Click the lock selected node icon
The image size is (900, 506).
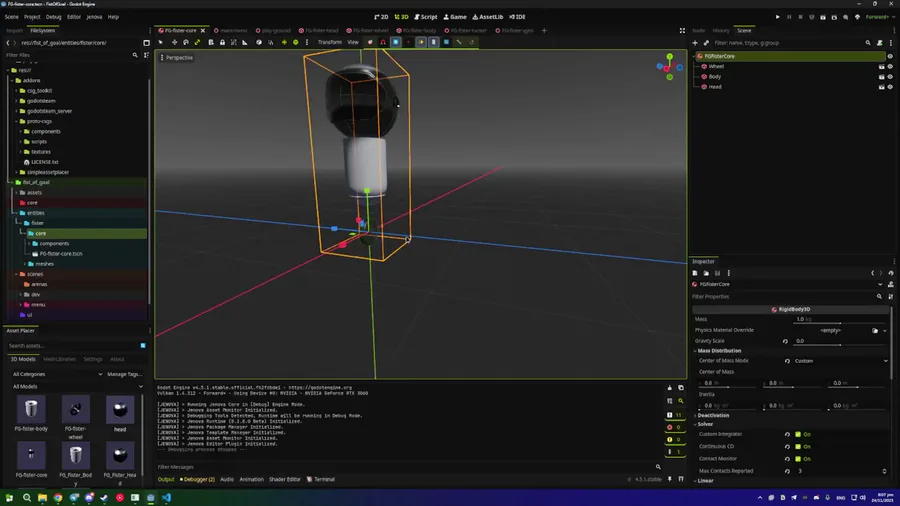pos(222,42)
